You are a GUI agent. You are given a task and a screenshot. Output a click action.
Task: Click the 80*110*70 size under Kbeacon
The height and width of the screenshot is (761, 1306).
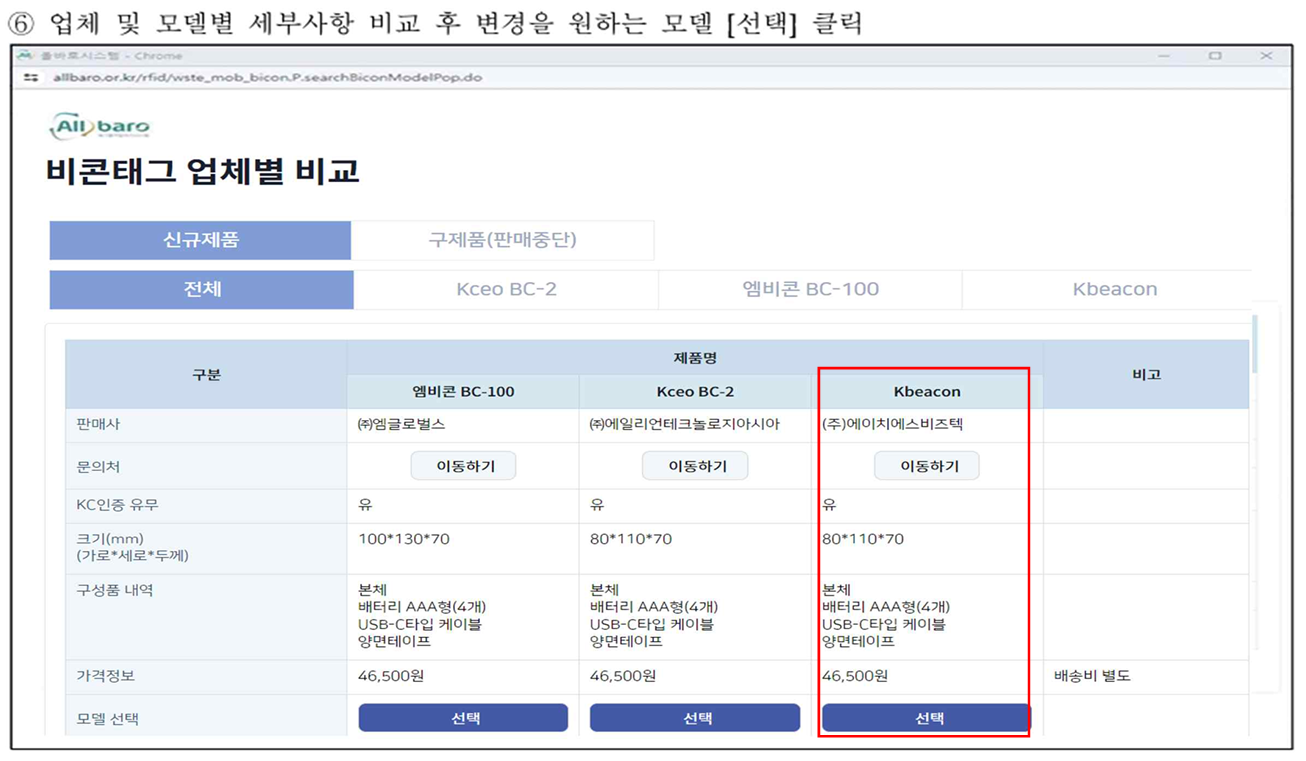[x=863, y=539]
